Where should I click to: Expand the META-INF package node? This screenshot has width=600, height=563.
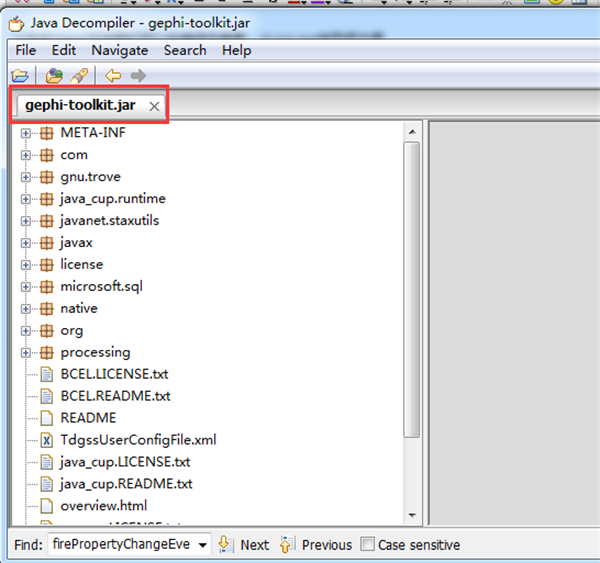26,133
